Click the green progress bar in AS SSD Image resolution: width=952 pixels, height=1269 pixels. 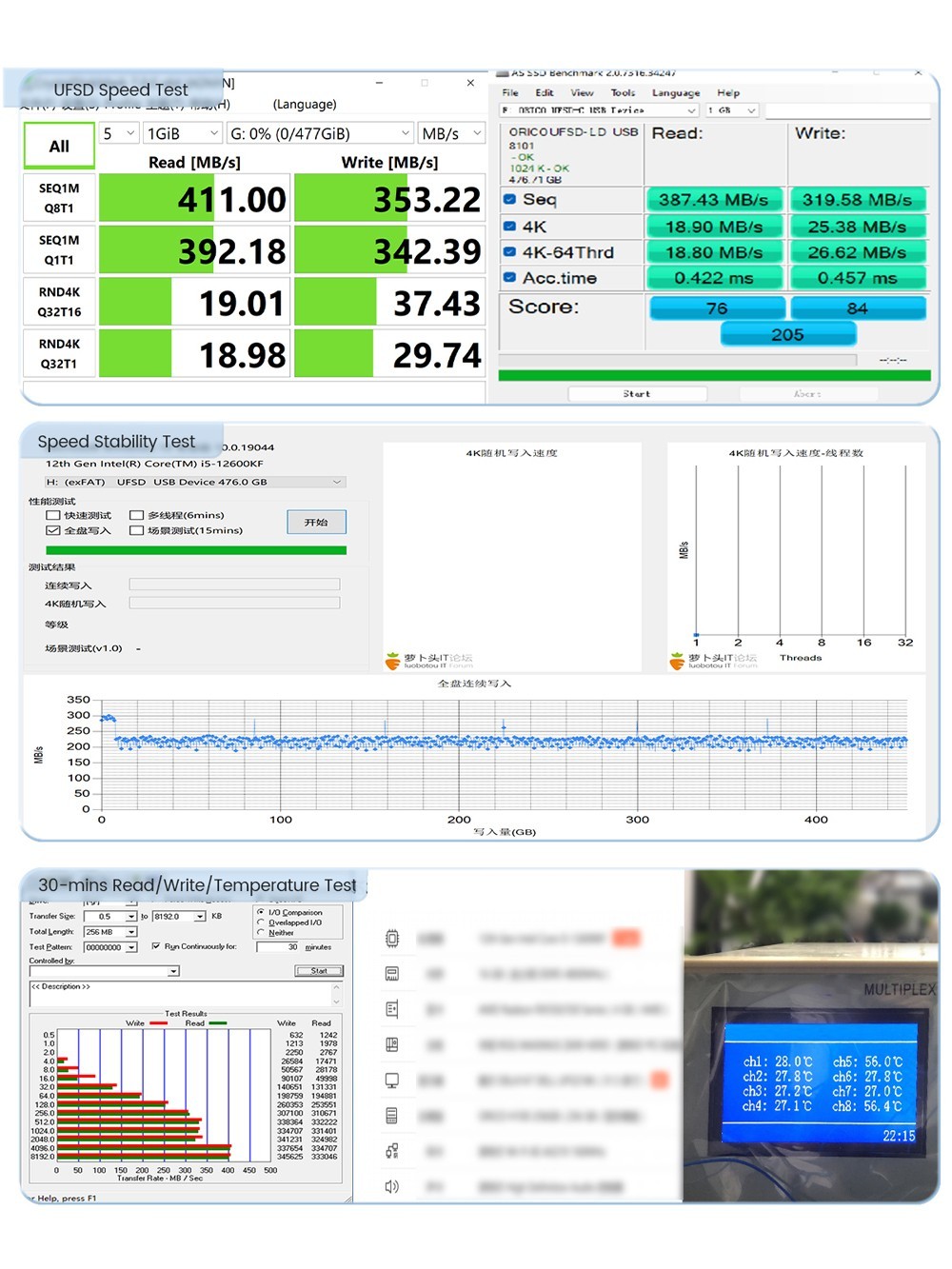(x=714, y=375)
